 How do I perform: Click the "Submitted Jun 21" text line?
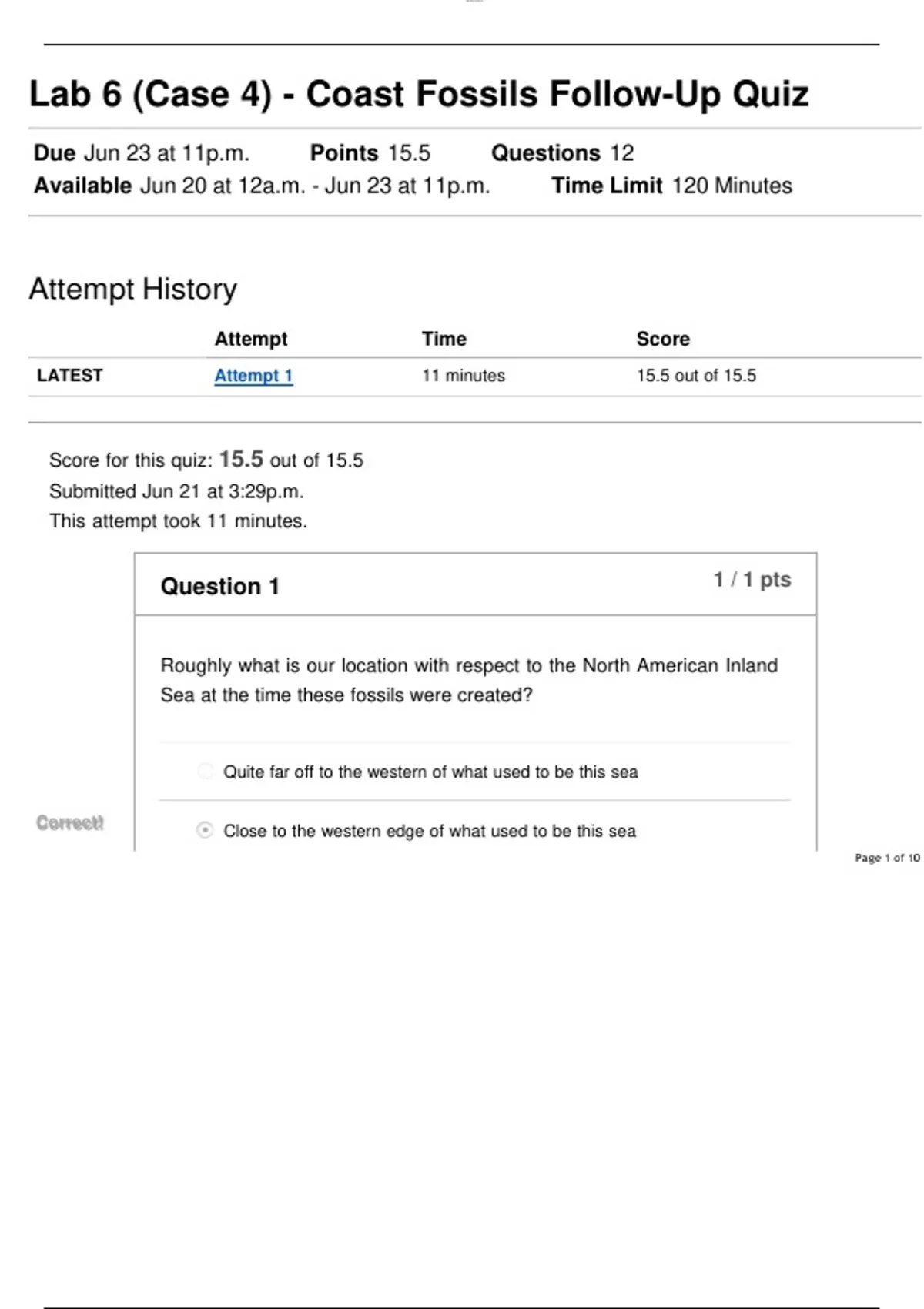(176, 491)
